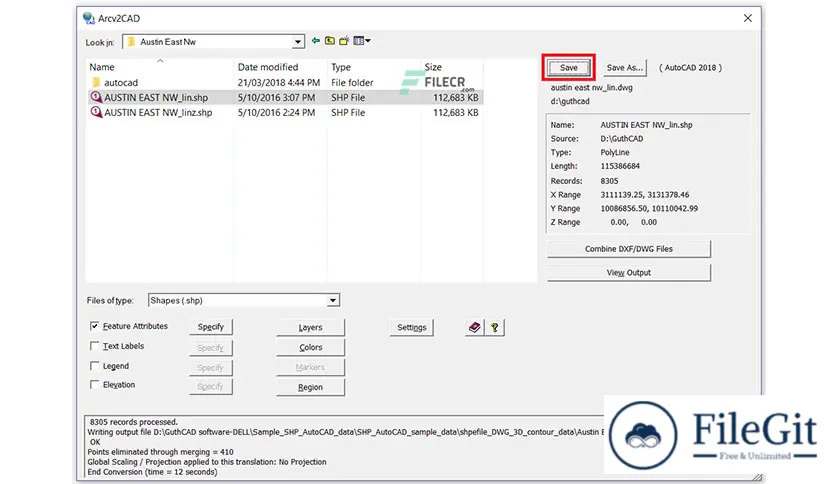The width and height of the screenshot is (836, 484).
Task: Enable the Text Labels checkbox
Action: pos(94,346)
